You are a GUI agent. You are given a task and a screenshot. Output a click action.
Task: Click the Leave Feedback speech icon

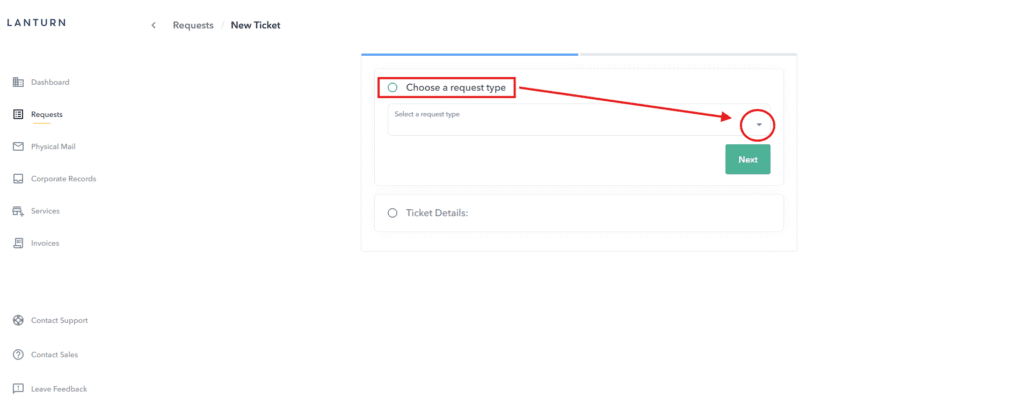[x=18, y=388]
